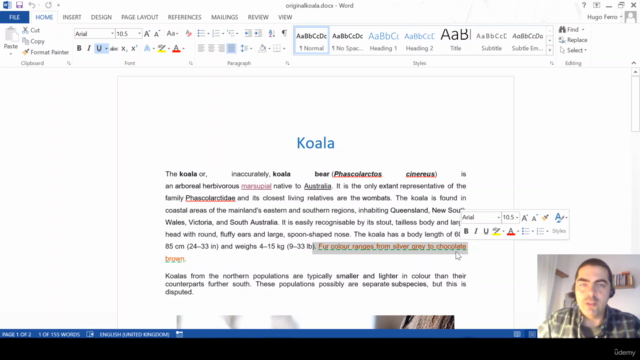Open the Font dialog launcher
Viewport: 640px width, 360px height.
coord(191,63)
